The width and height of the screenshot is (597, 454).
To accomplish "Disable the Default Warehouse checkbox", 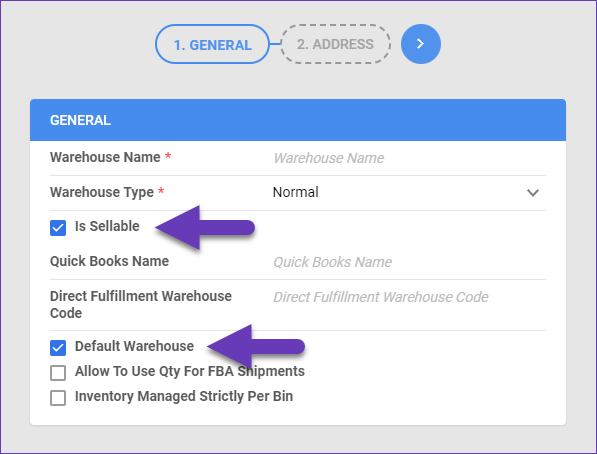I will tap(58, 348).
